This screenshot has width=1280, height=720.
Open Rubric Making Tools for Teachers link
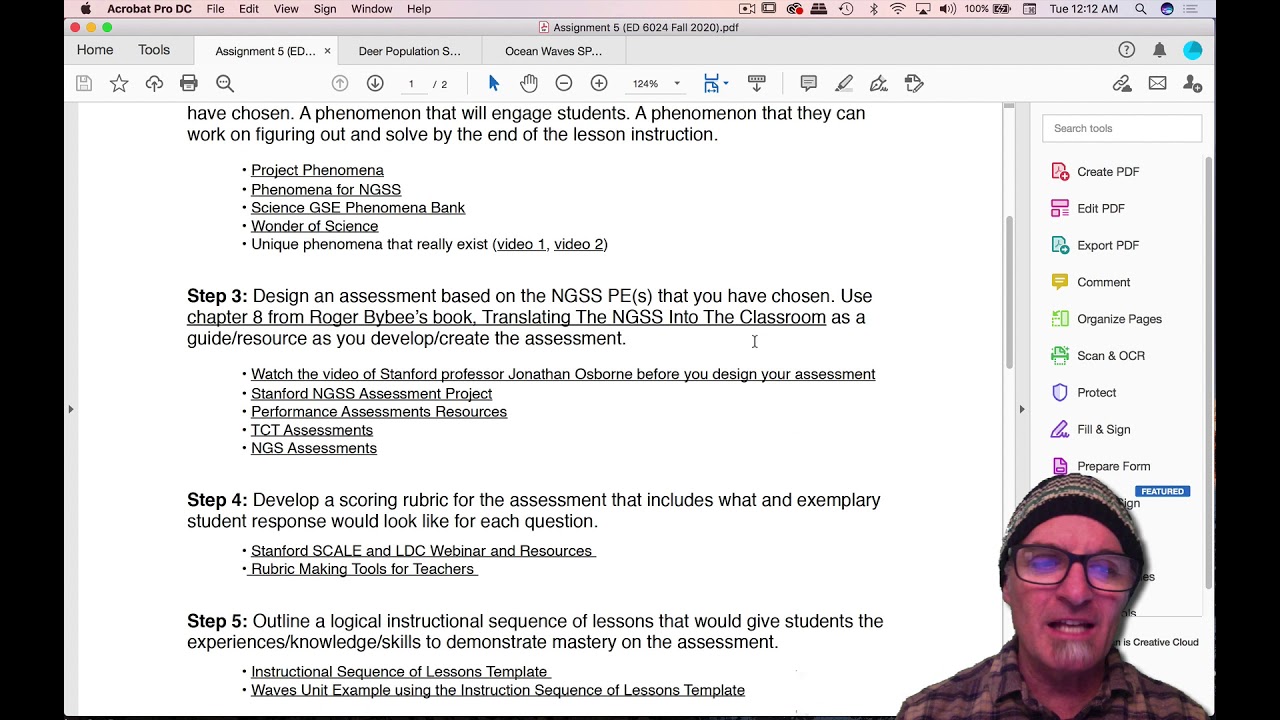pos(362,569)
